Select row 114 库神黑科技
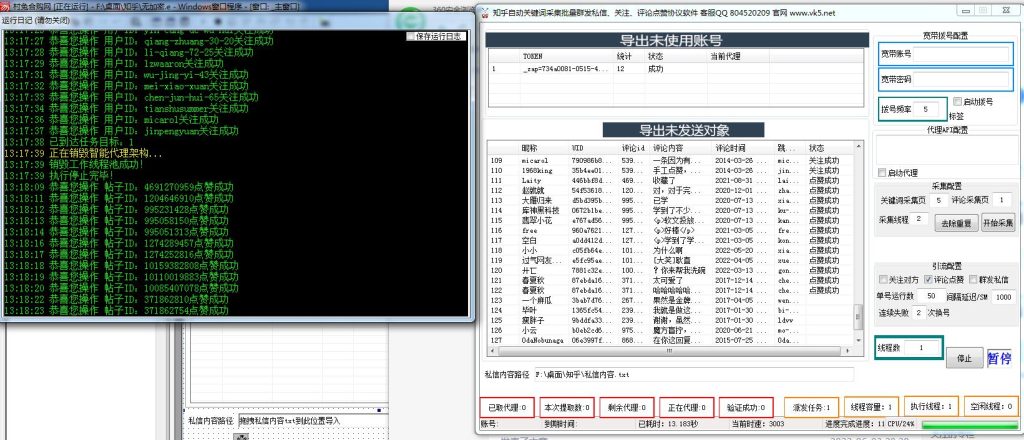The width and height of the screenshot is (1024, 440). click(x=671, y=210)
